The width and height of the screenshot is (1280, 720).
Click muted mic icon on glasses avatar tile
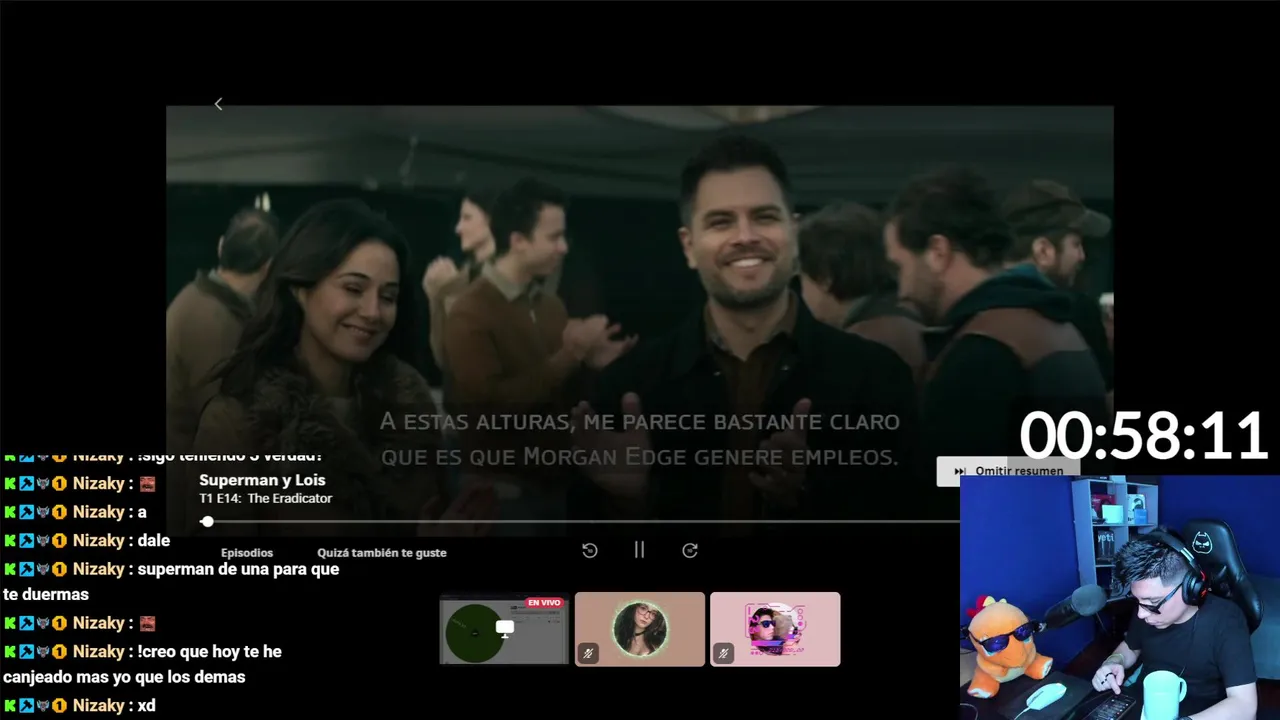tap(588, 653)
